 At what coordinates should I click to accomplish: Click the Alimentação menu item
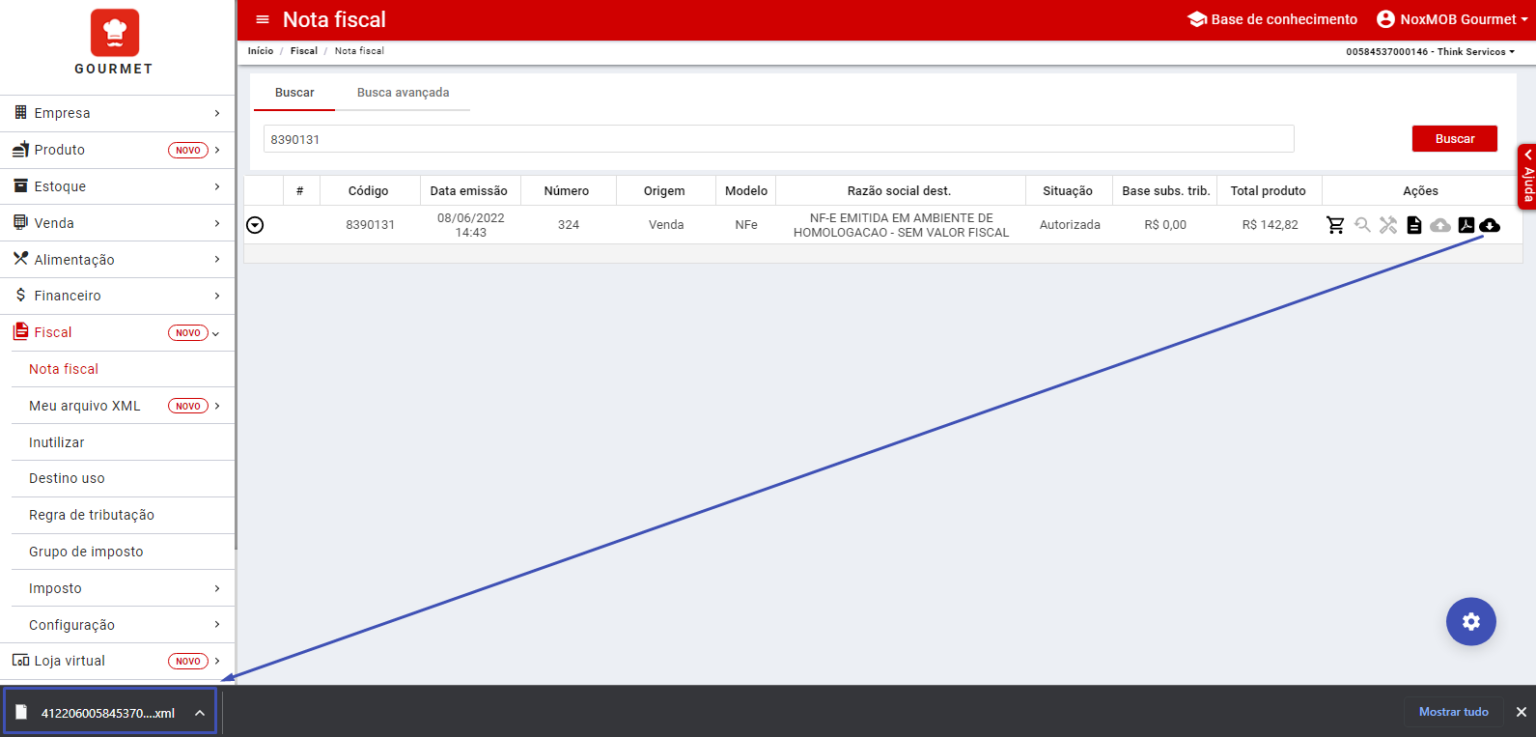click(x=117, y=259)
